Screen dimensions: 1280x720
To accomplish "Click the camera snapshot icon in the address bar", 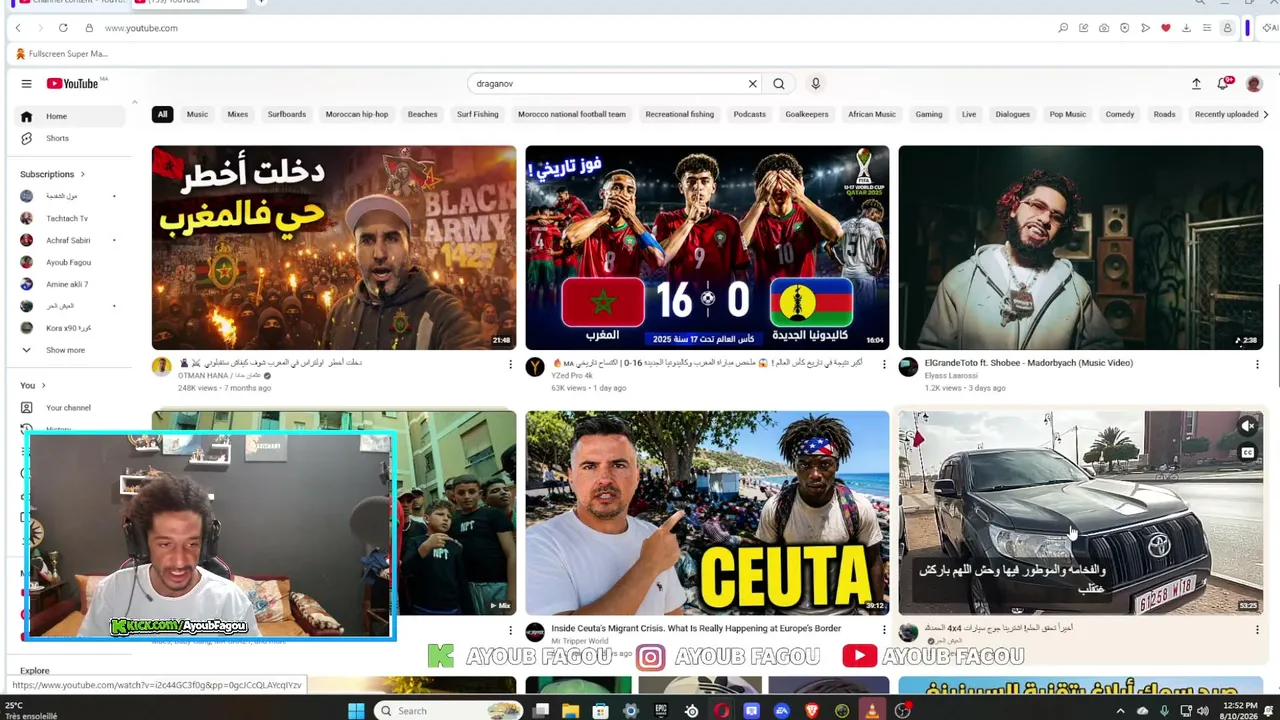I will point(1104,28).
